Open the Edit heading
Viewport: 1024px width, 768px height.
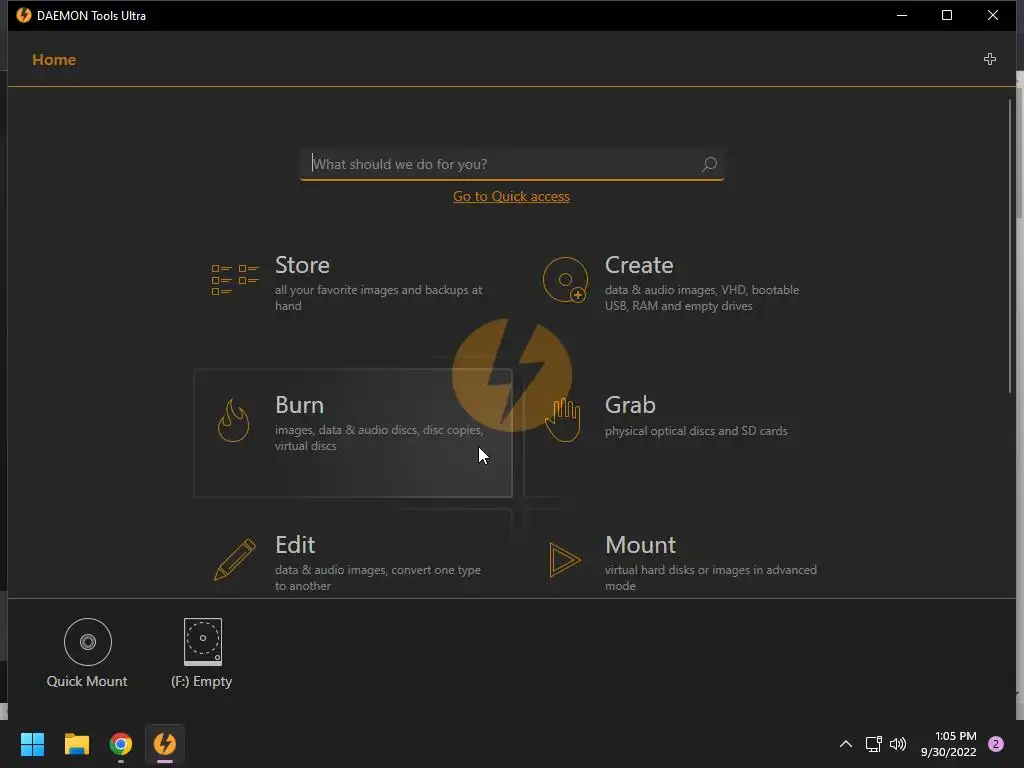[295, 545]
